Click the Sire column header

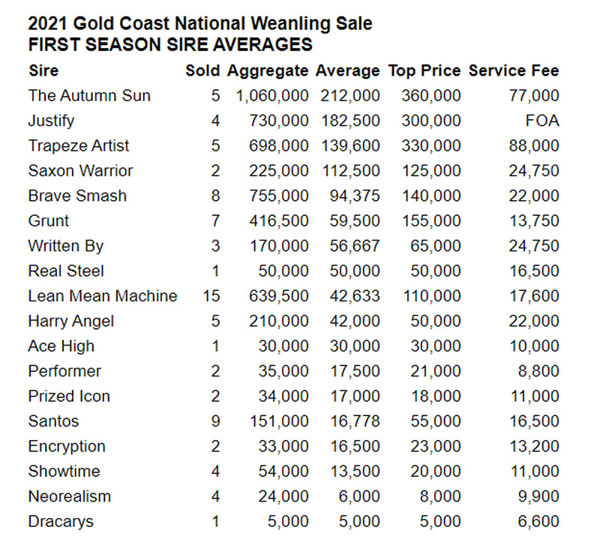click(x=44, y=71)
